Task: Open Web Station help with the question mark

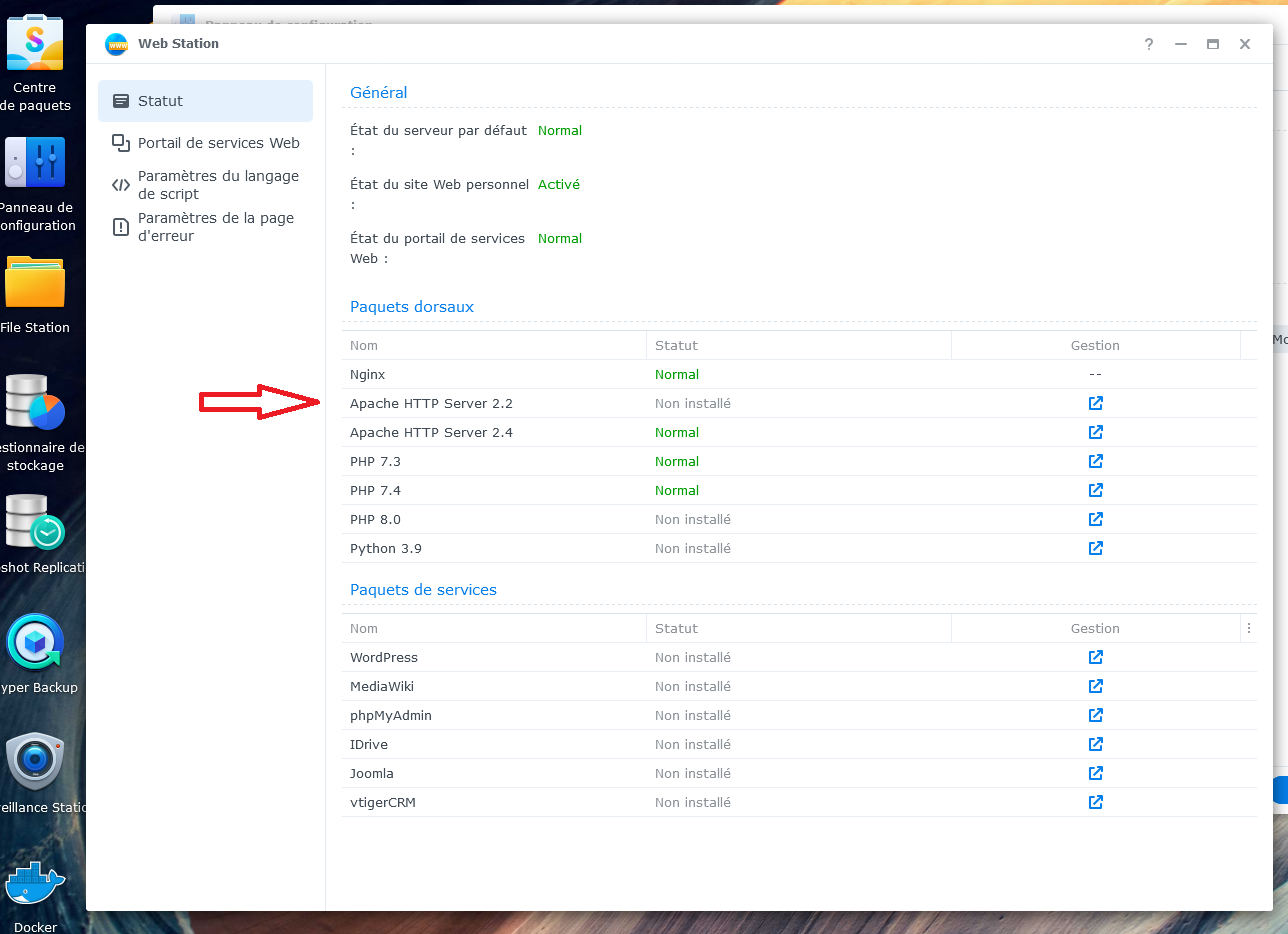Action: [x=1149, y=44]
